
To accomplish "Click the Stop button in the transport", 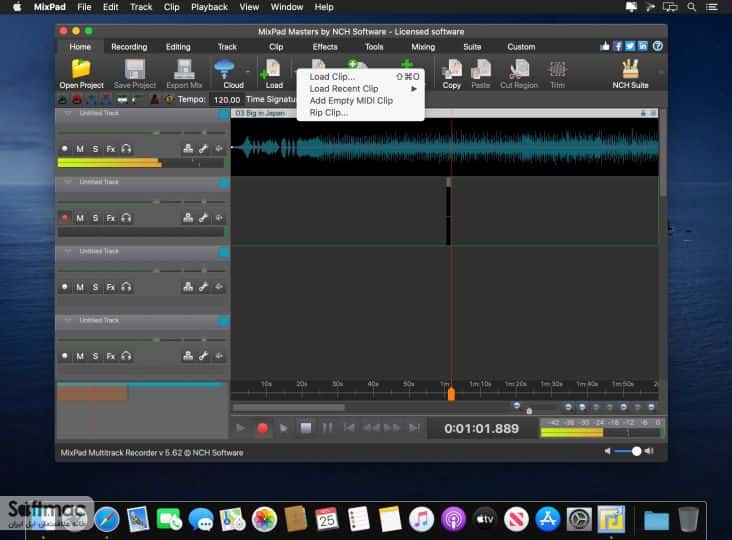I will pos(306,428).
